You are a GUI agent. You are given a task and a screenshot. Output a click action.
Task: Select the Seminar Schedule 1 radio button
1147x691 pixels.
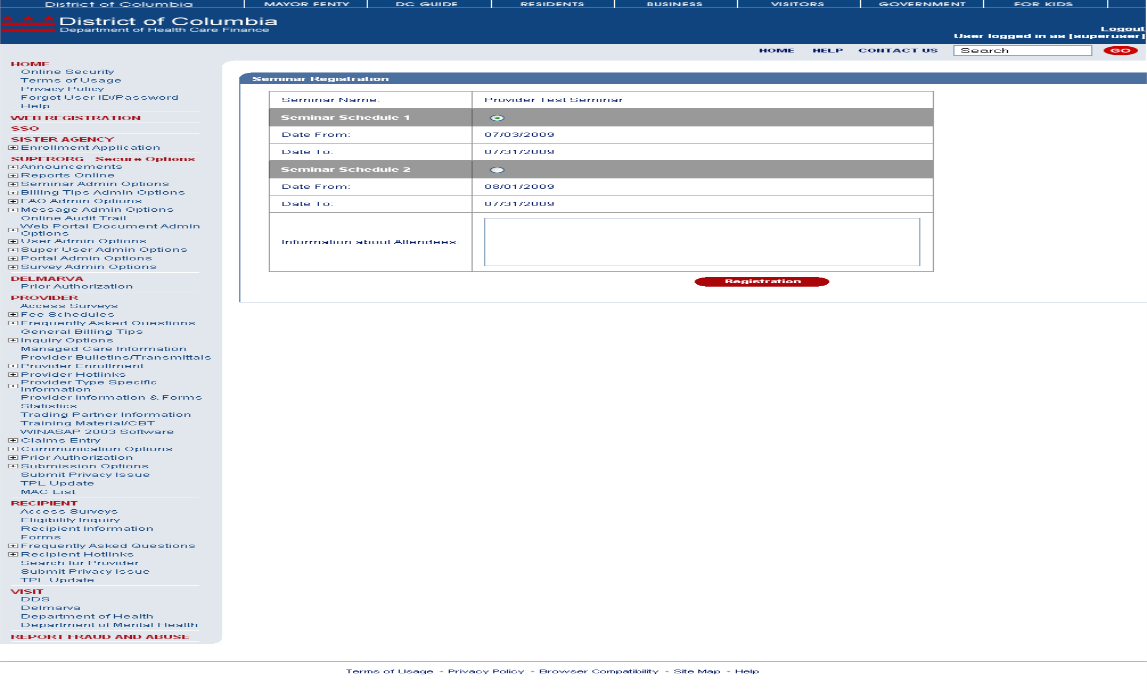coord(497,118)
